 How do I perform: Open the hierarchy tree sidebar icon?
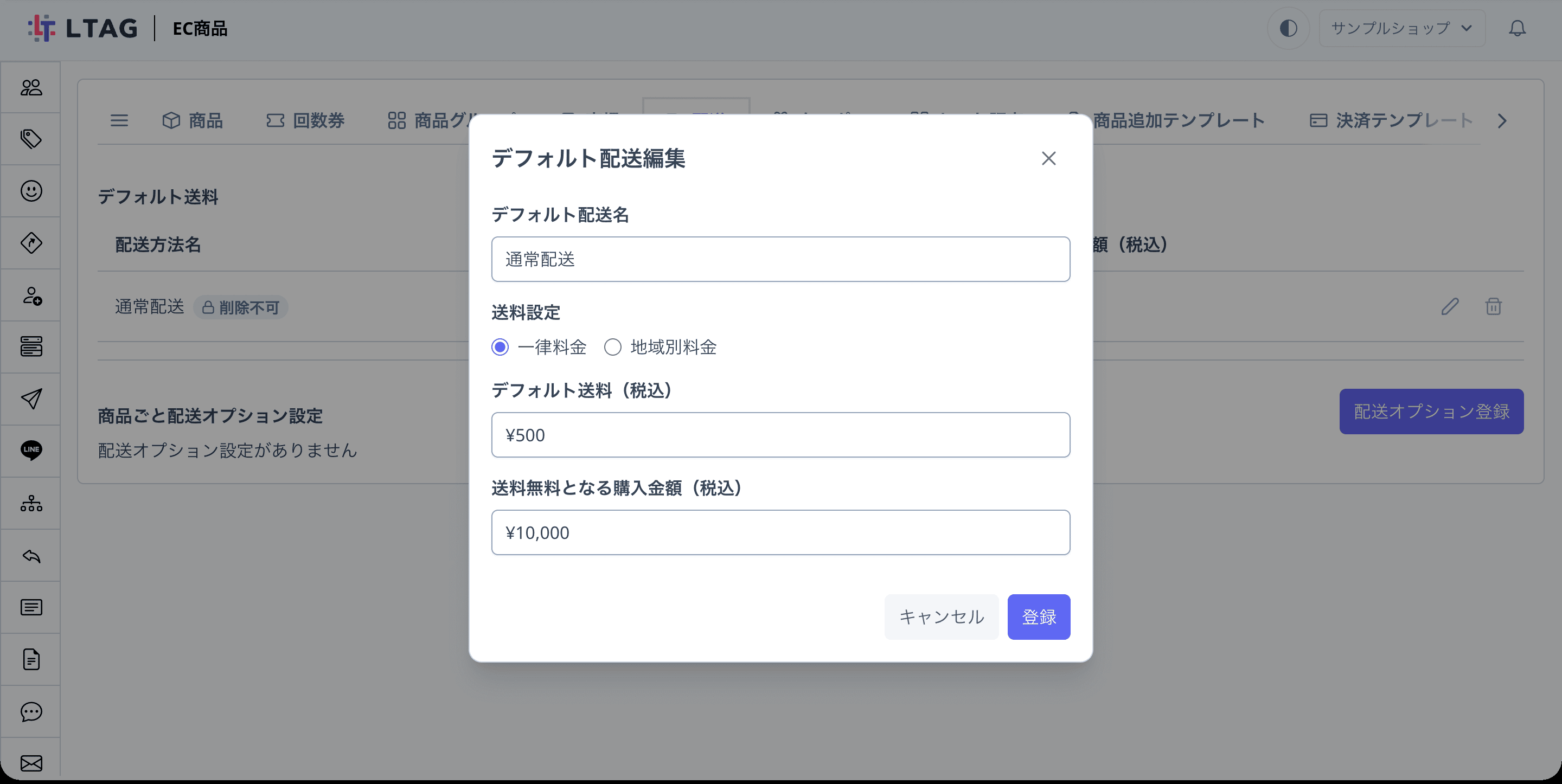pyautogui.click(x=31, y=503)
